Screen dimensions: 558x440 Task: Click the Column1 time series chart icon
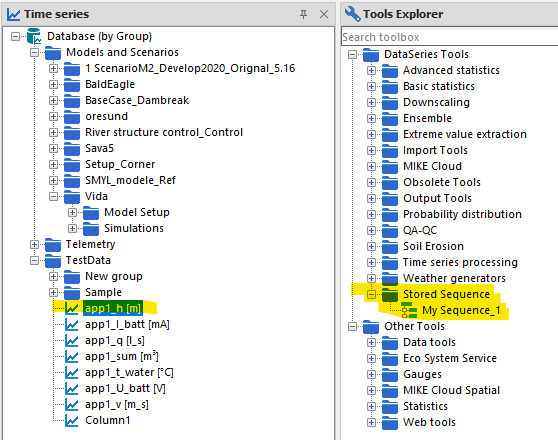pyautogui.click(x=72, y=420)
